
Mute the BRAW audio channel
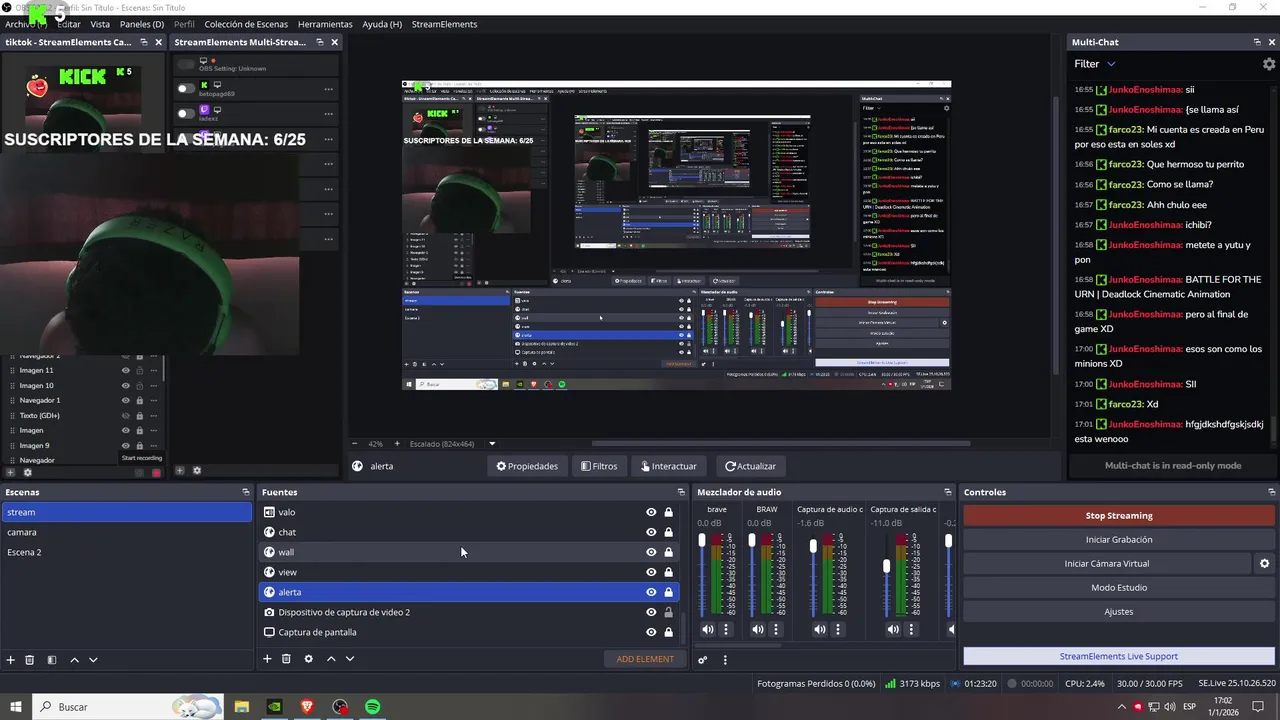[x=758, y=630]
